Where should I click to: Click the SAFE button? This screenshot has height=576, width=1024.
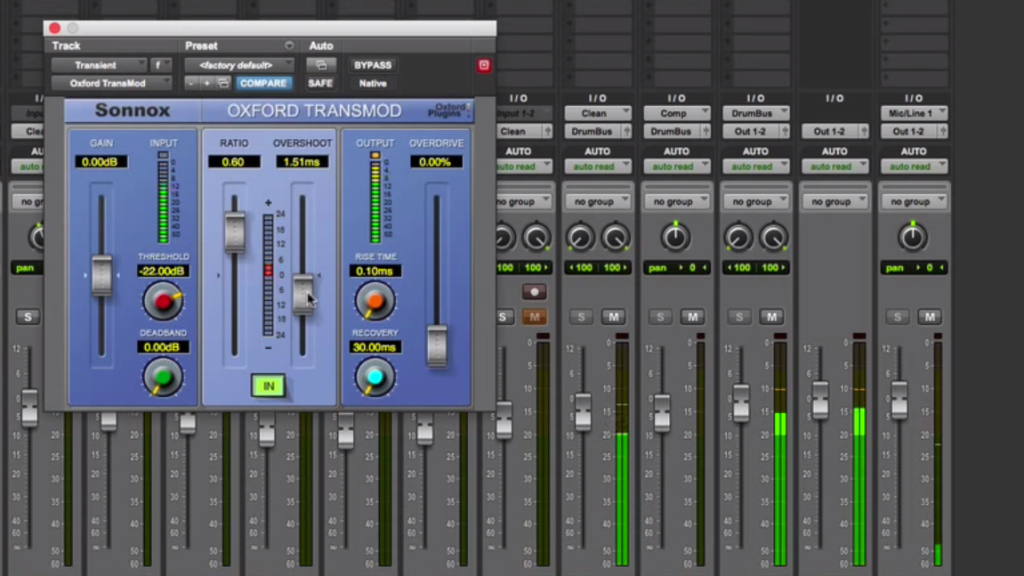coord(320,84)
